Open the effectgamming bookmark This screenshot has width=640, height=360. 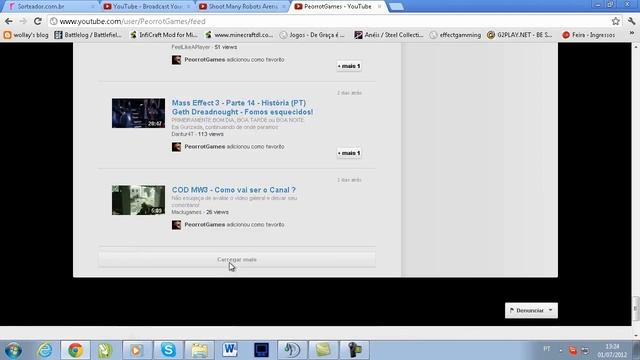coord(455,35)
